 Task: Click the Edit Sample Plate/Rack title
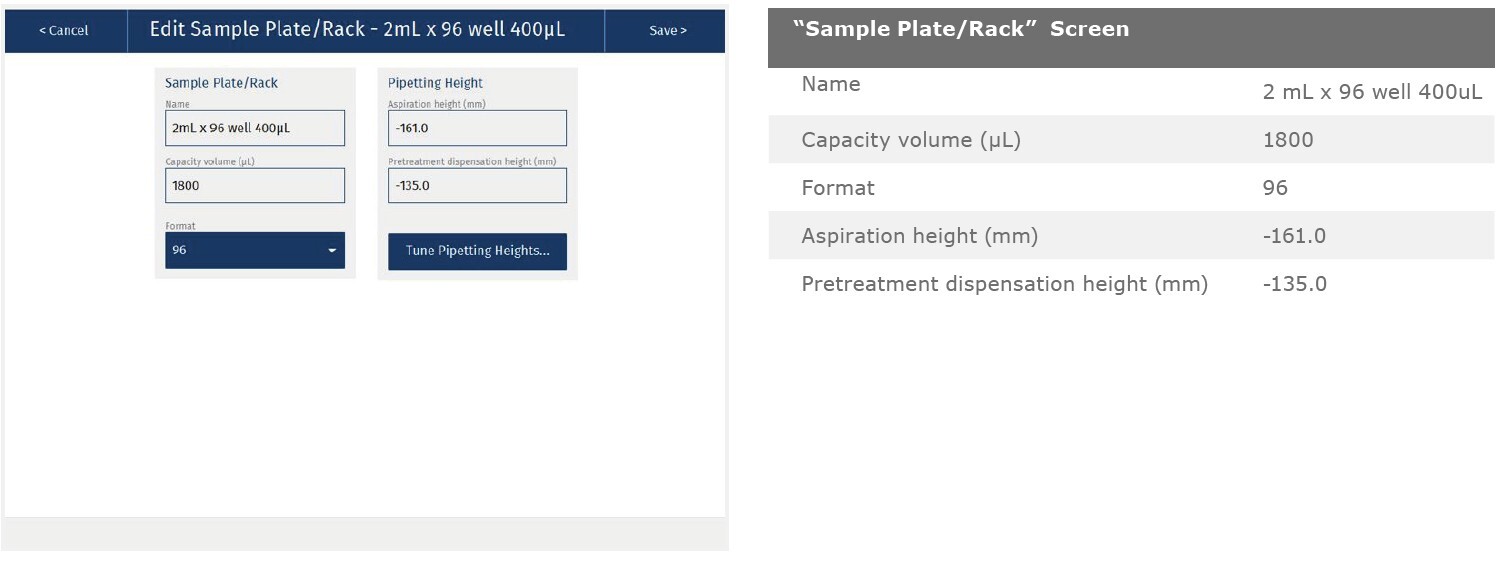pos(357,30)
